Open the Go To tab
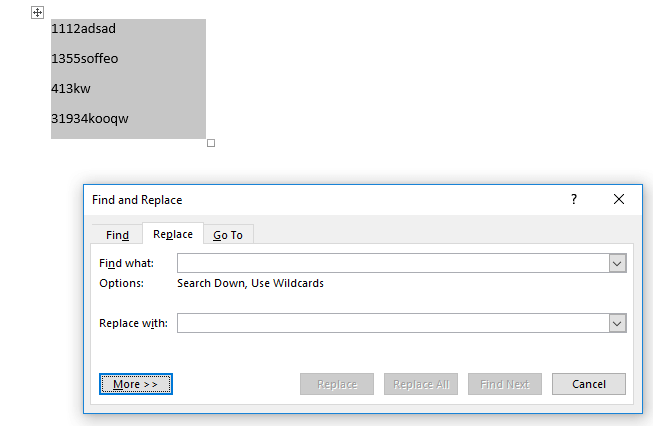 pyautogui.click(x=228, y=235)
